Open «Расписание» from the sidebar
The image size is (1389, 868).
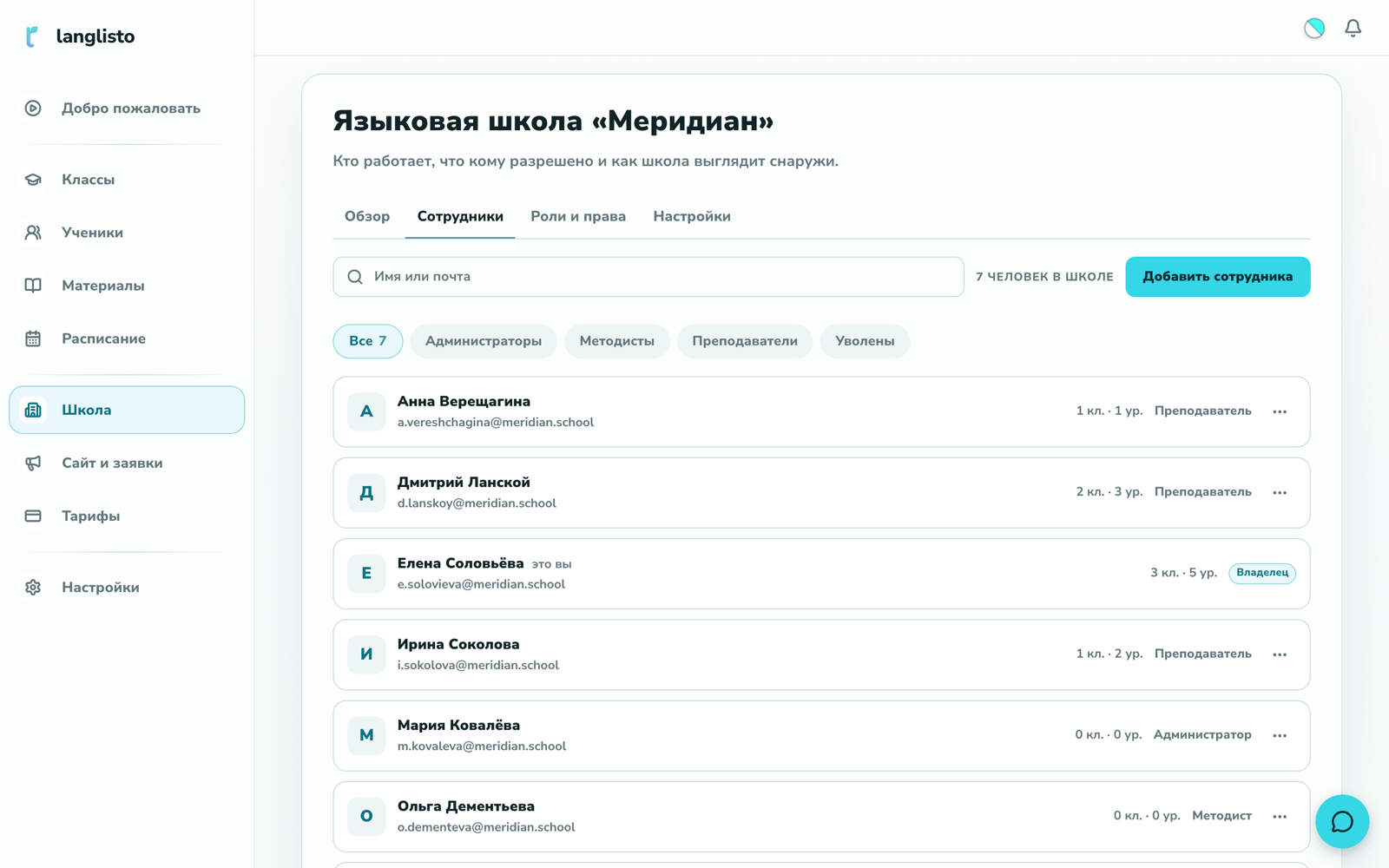click(x=127, y=339)
